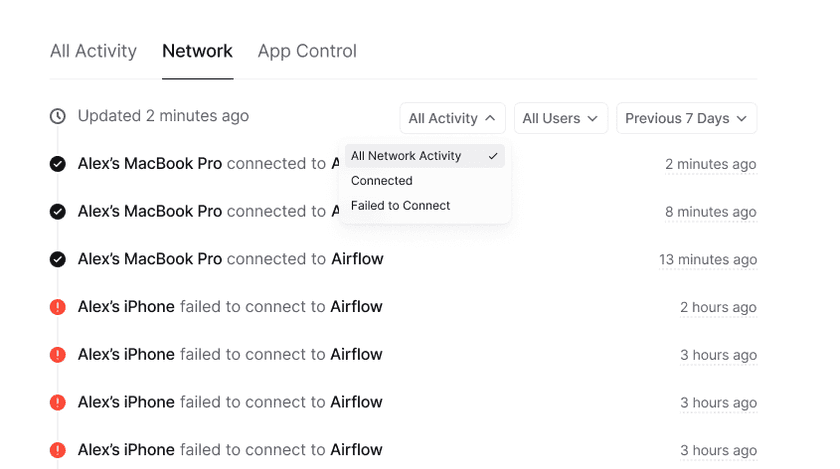840x469 pixels.
Task: Click the check icon for the 2 minutes ago entry
Action: point(58,164)
